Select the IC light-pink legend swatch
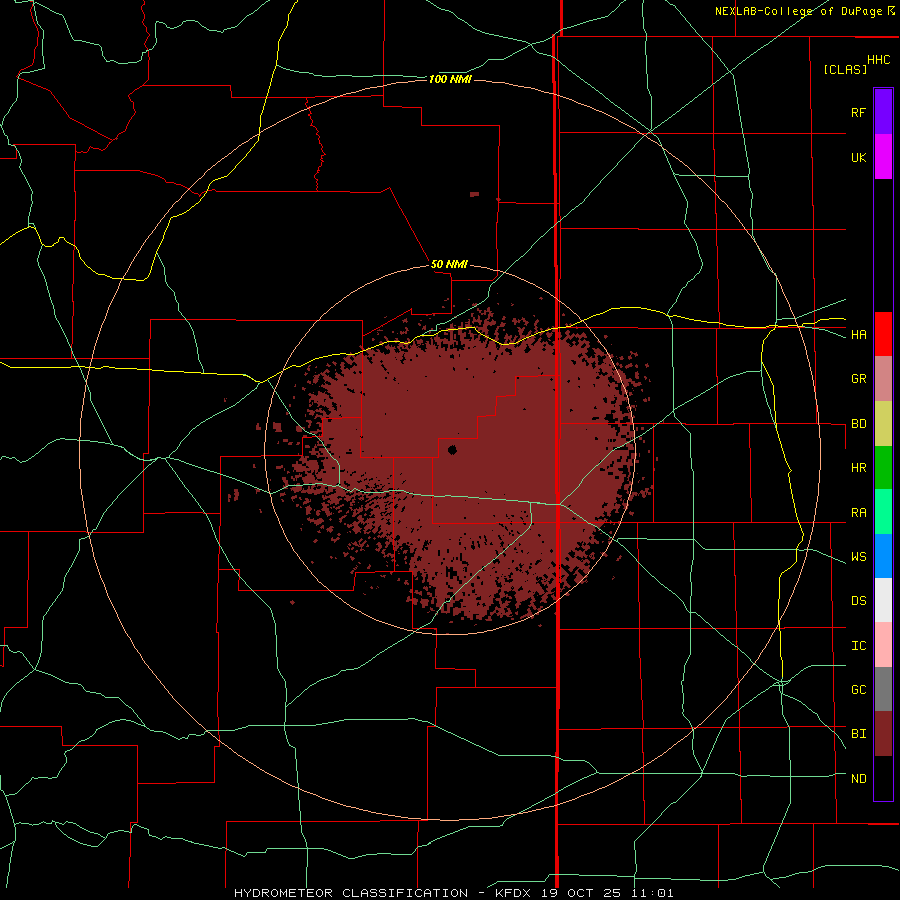Viewport: 900px width, 900px height. click(x=883, y=645)
